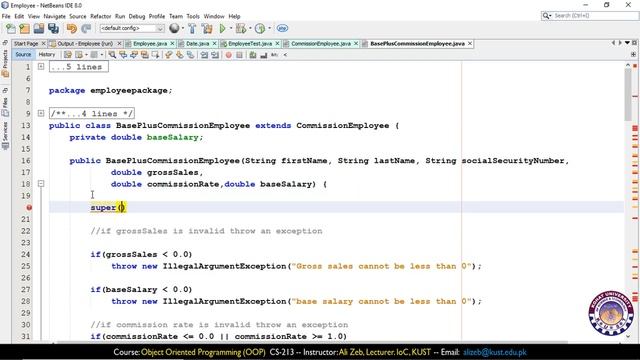The height and width of the screenshot is (360, 640).
Task: Click the globe browser icon in toolbar
Action: click(x=174, y=28)
